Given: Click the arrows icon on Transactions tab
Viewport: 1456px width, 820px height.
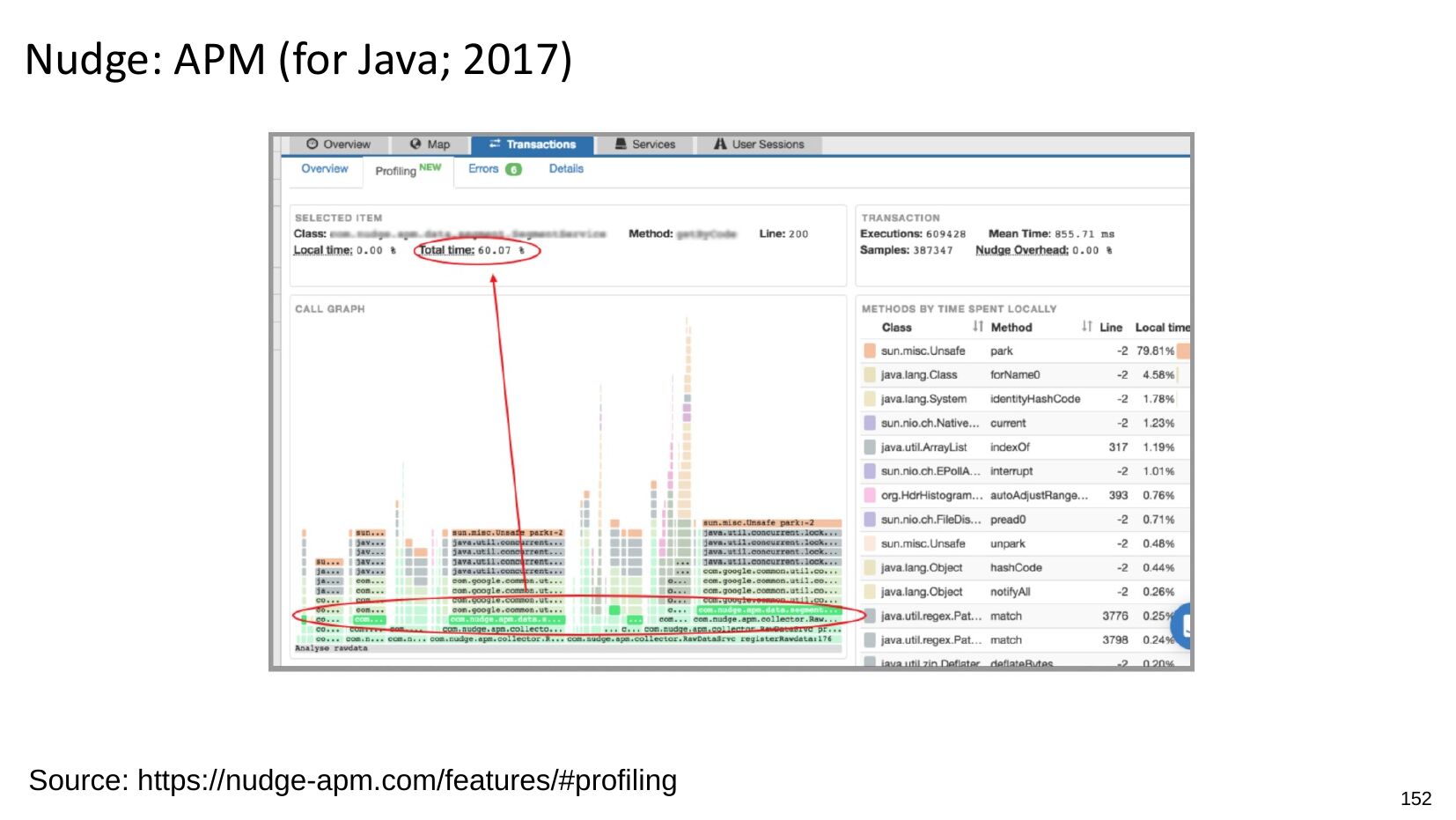Looking at the screenshot, I should 495,144.
